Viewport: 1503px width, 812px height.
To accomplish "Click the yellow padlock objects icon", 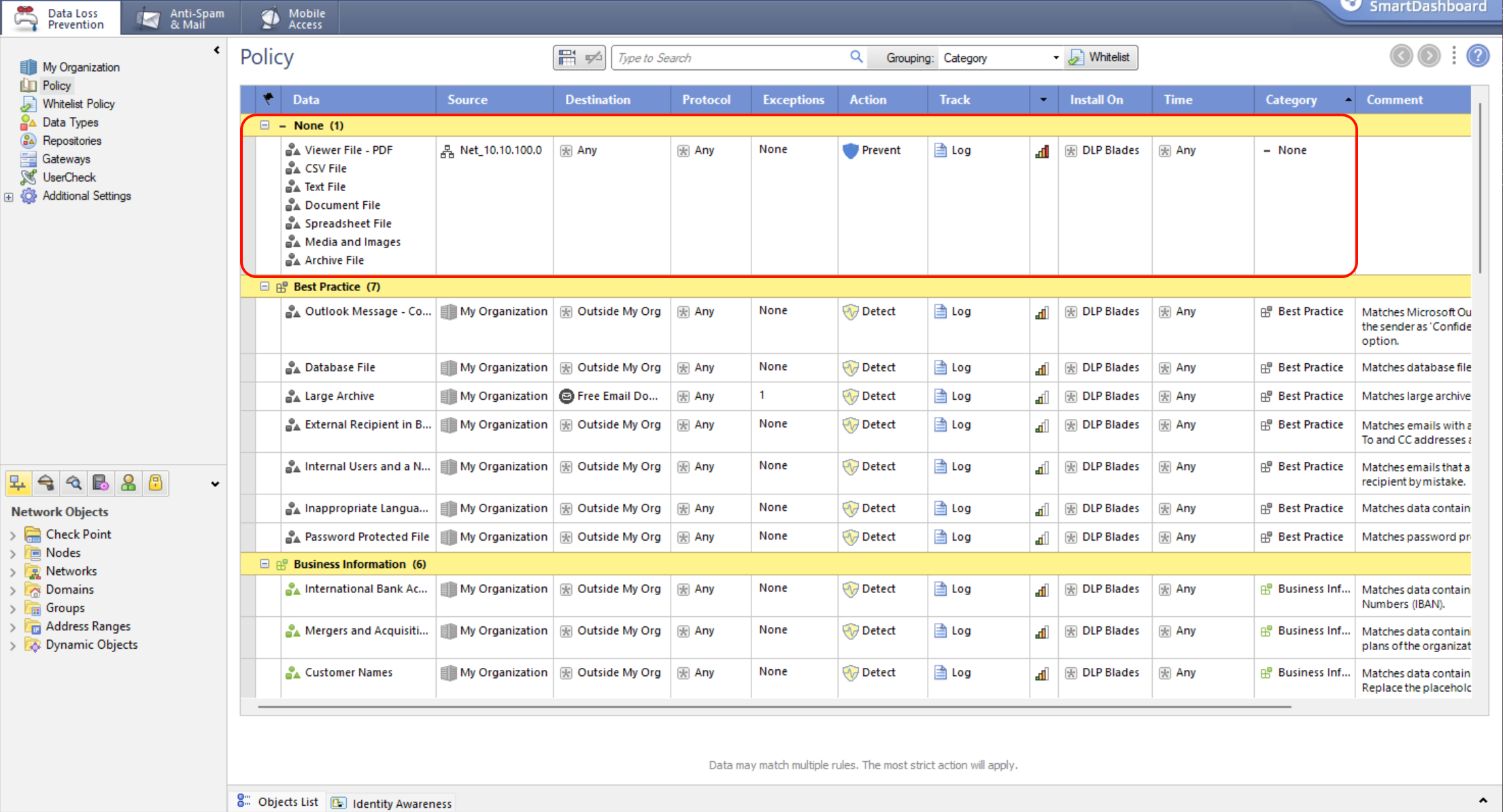I will click(156, 483).
